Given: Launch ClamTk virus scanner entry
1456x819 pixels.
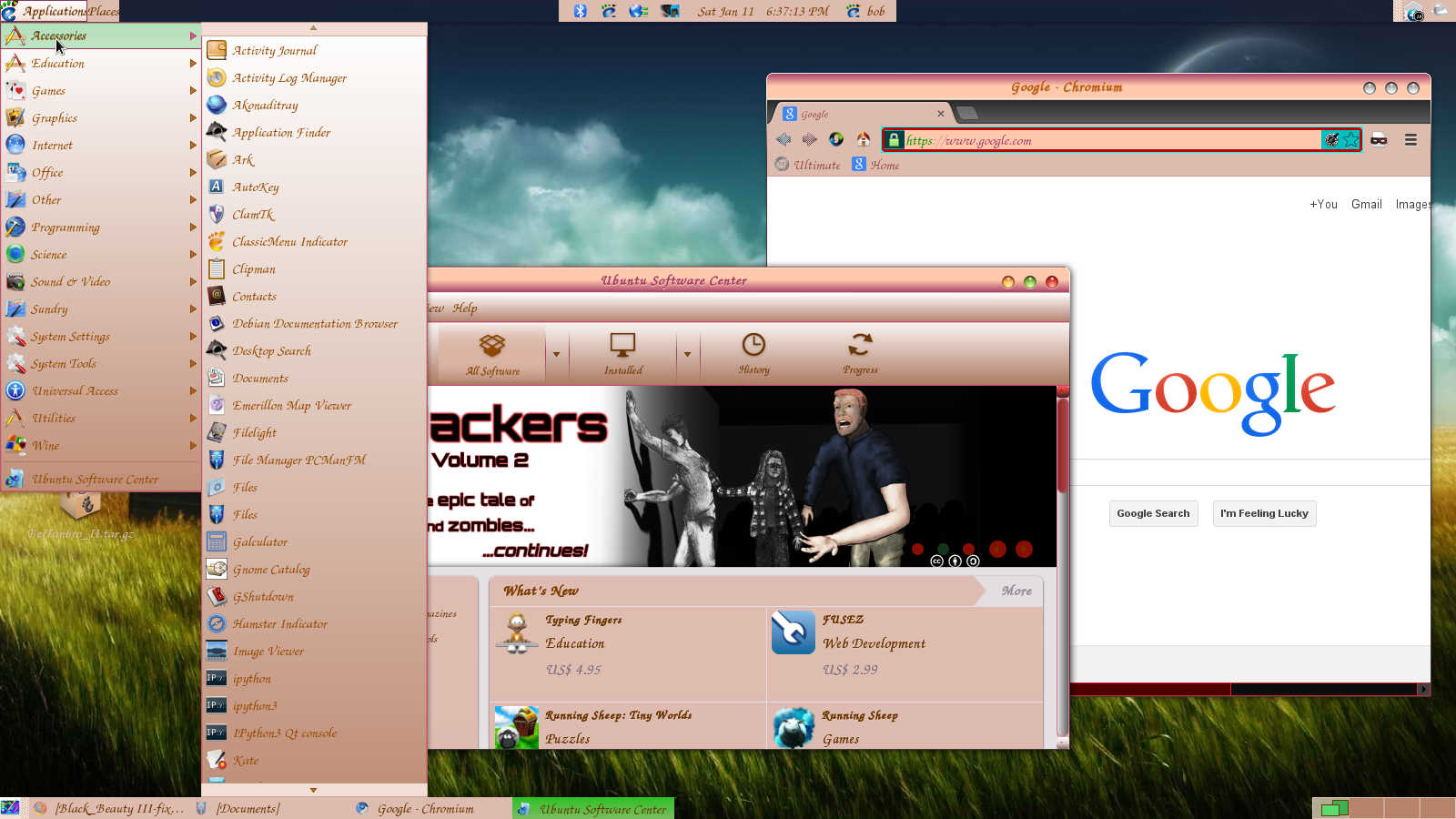Looking at the screenshot, I should point(314,215).
